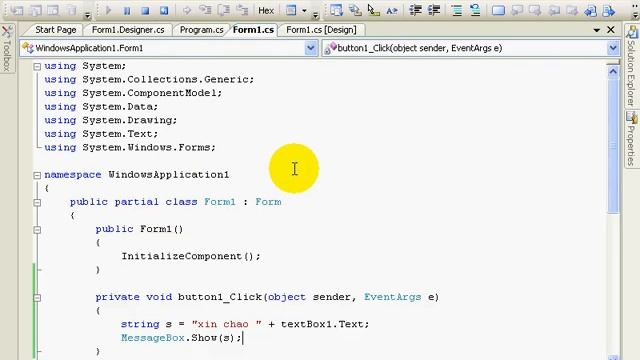Viewport: 640px width, 360px height.
Task: Open the first toolbar's options overflow arrow
Action: (x=87, y=16)
